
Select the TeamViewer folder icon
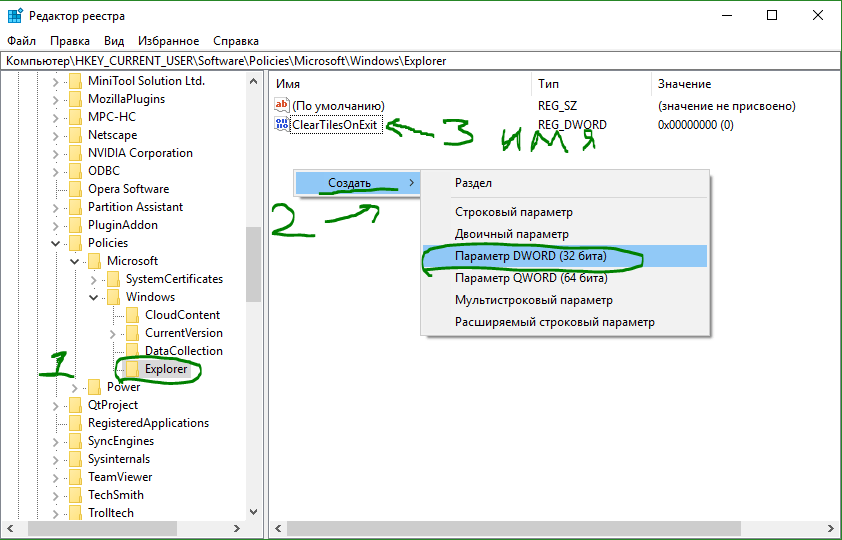coord(75,477)
